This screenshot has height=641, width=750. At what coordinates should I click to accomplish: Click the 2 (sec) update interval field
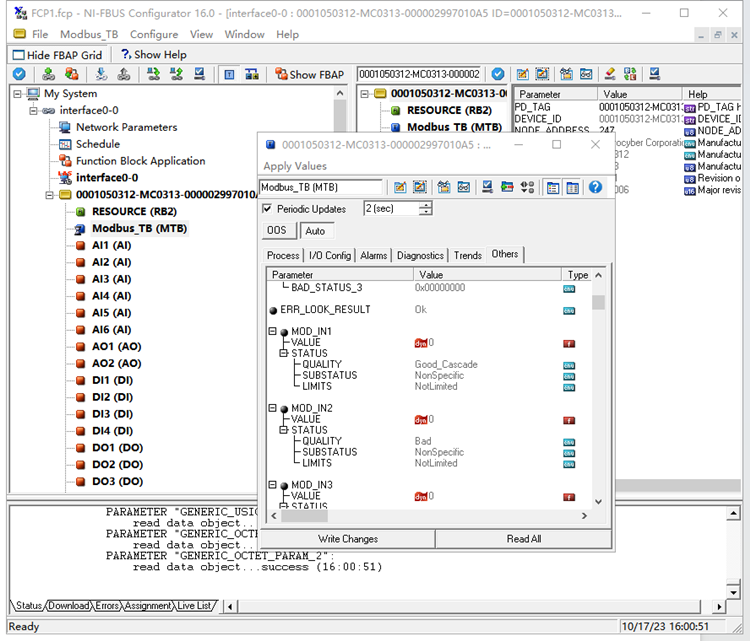point(391,209)
